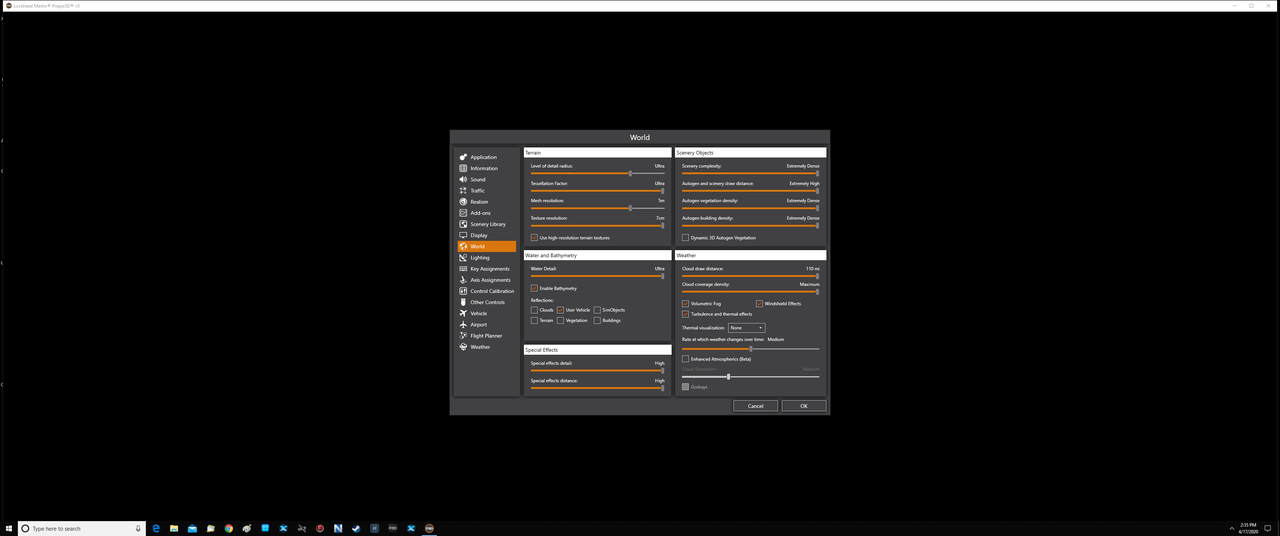Select the Traffic icon in the sidebar
The height and width of the screenshot is (536, 1280).
pyautogui.click(x=463, y=190)
